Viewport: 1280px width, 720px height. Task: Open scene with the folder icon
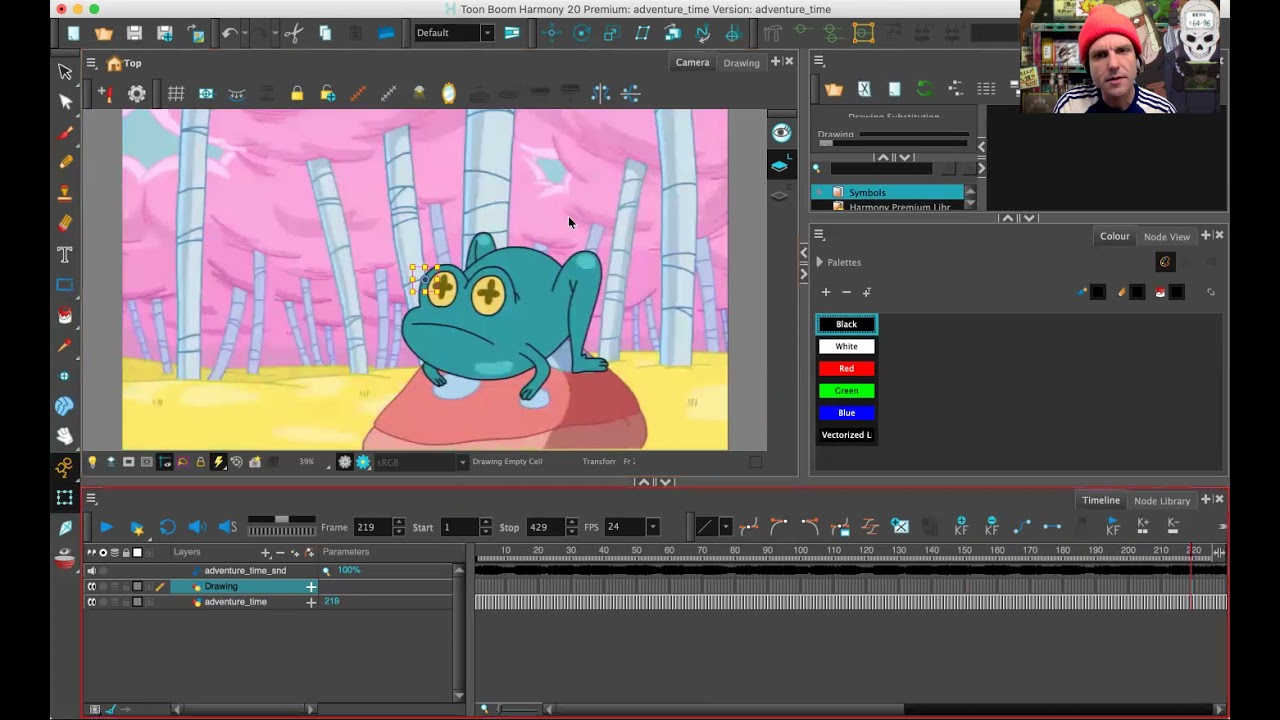point(104,33)
